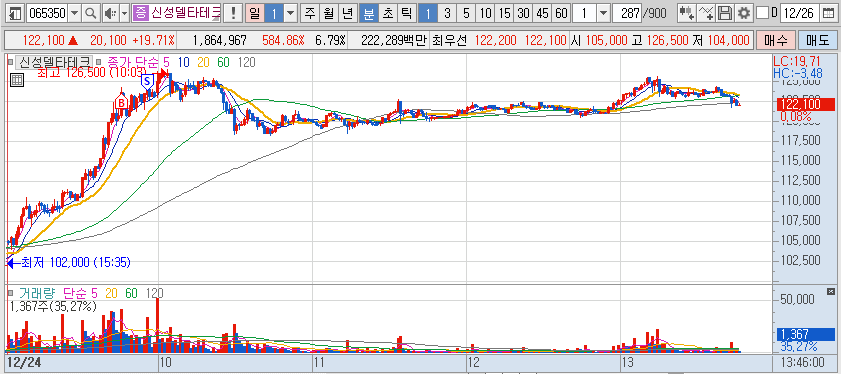
Task: Click the 신성델타테크 chart legend label
Action: [55, 62]
